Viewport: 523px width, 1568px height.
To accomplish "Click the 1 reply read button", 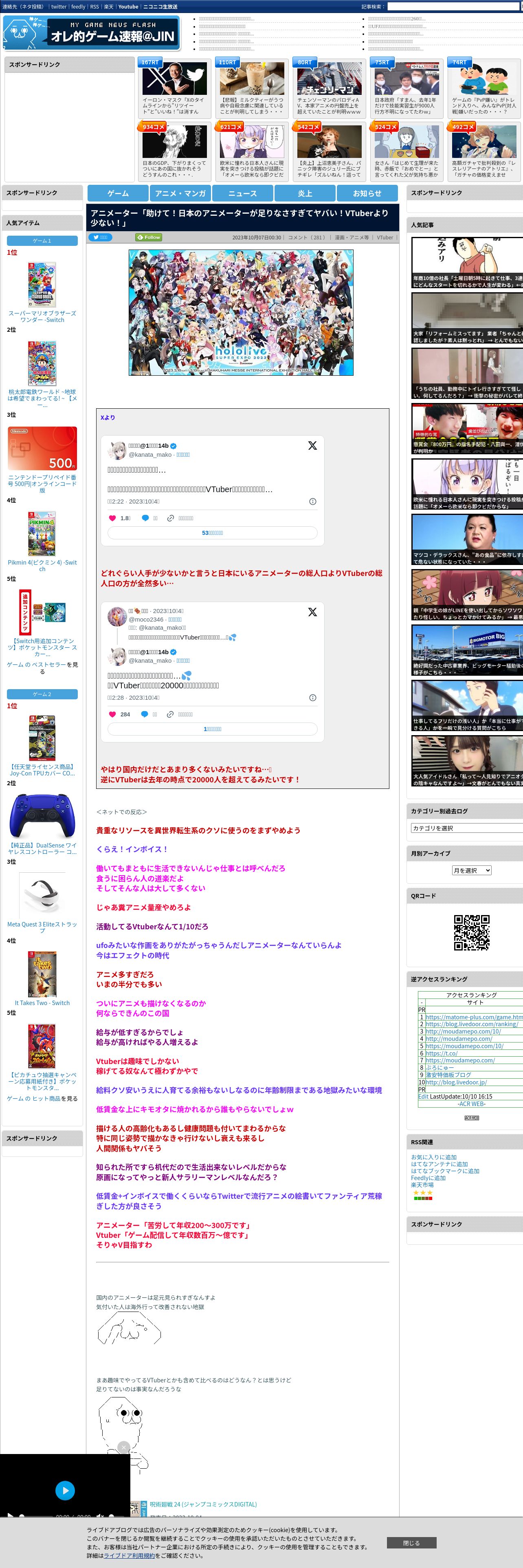I will [x=213, y=729].
